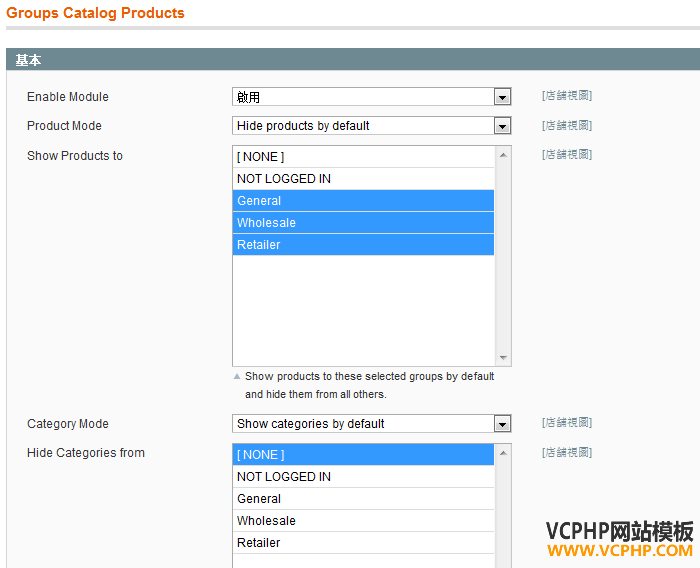Select NOT LOGGED IN in Hide Categories from list
The height and width of the screenshot is (568, 700).
coord(363,476)
